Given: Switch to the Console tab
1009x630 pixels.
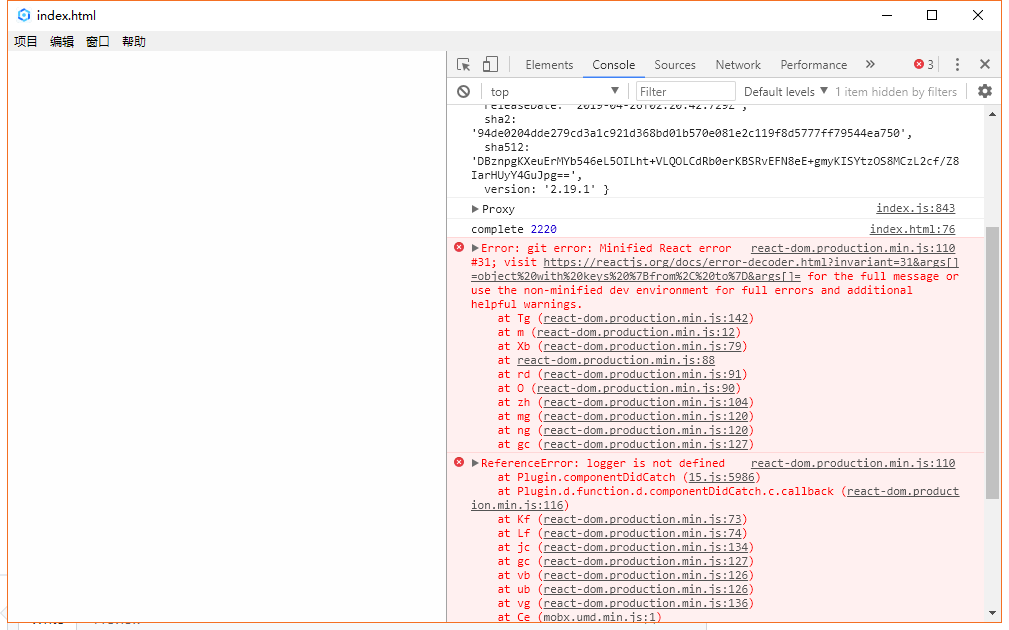Looking at the screenshot, I should [613, 65].
